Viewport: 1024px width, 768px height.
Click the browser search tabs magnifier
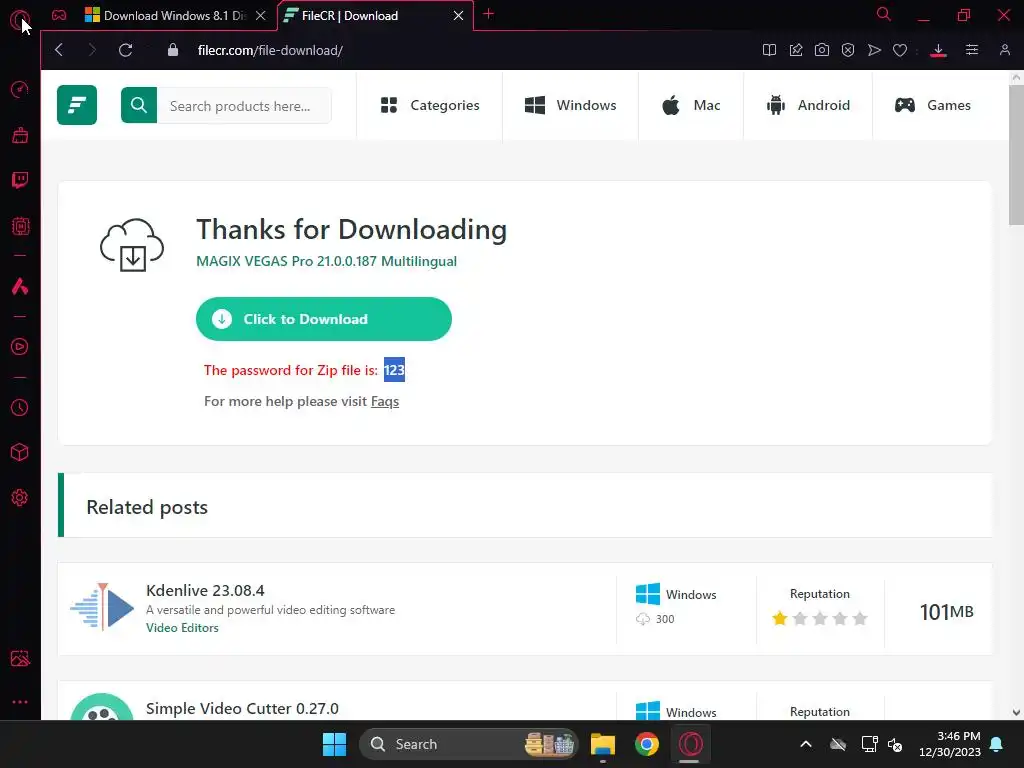(884, 14)
